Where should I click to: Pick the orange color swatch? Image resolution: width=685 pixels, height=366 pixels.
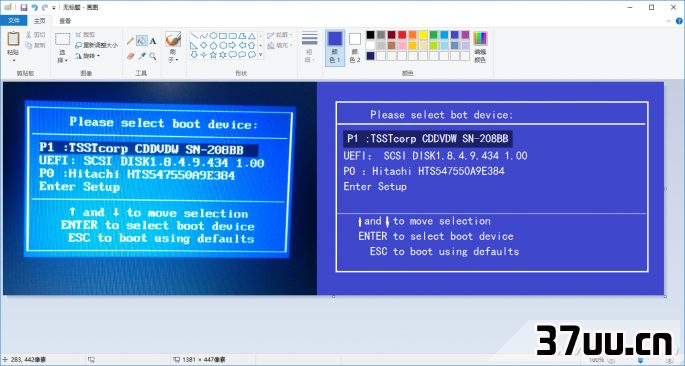click(412, 35)
